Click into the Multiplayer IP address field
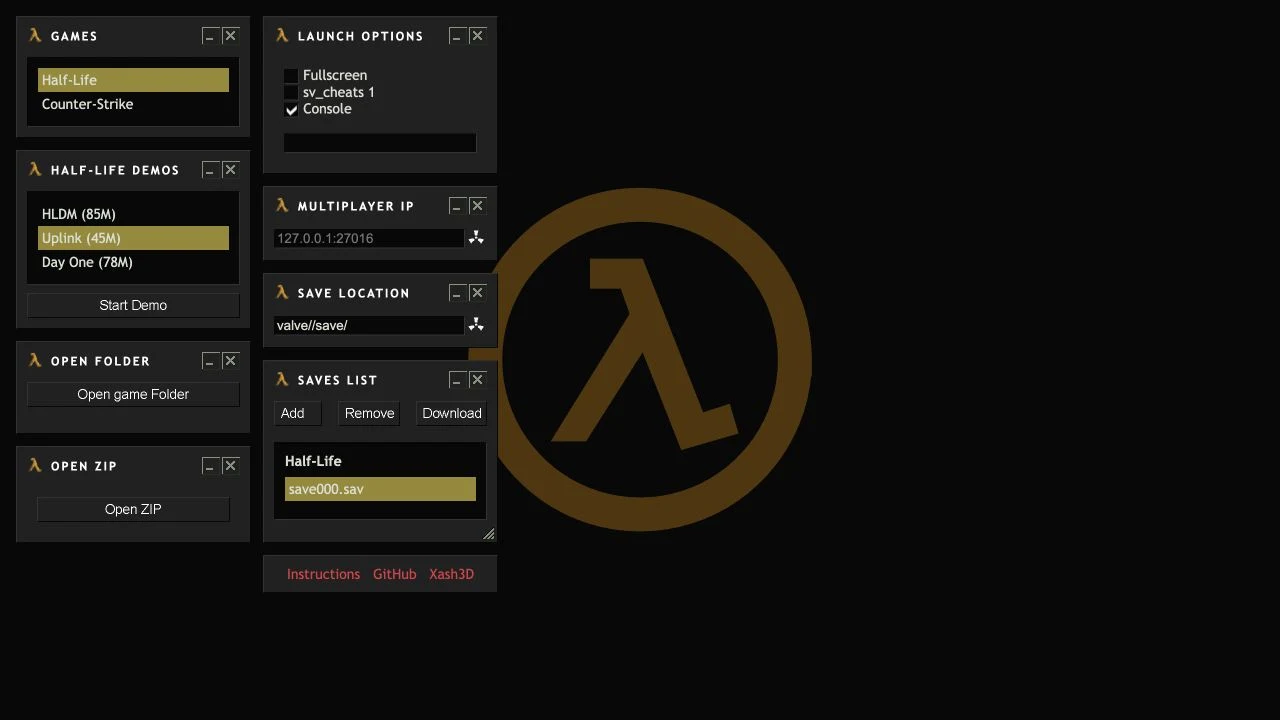The width and height of the screenshot is (1280, 720). (369, 238)
